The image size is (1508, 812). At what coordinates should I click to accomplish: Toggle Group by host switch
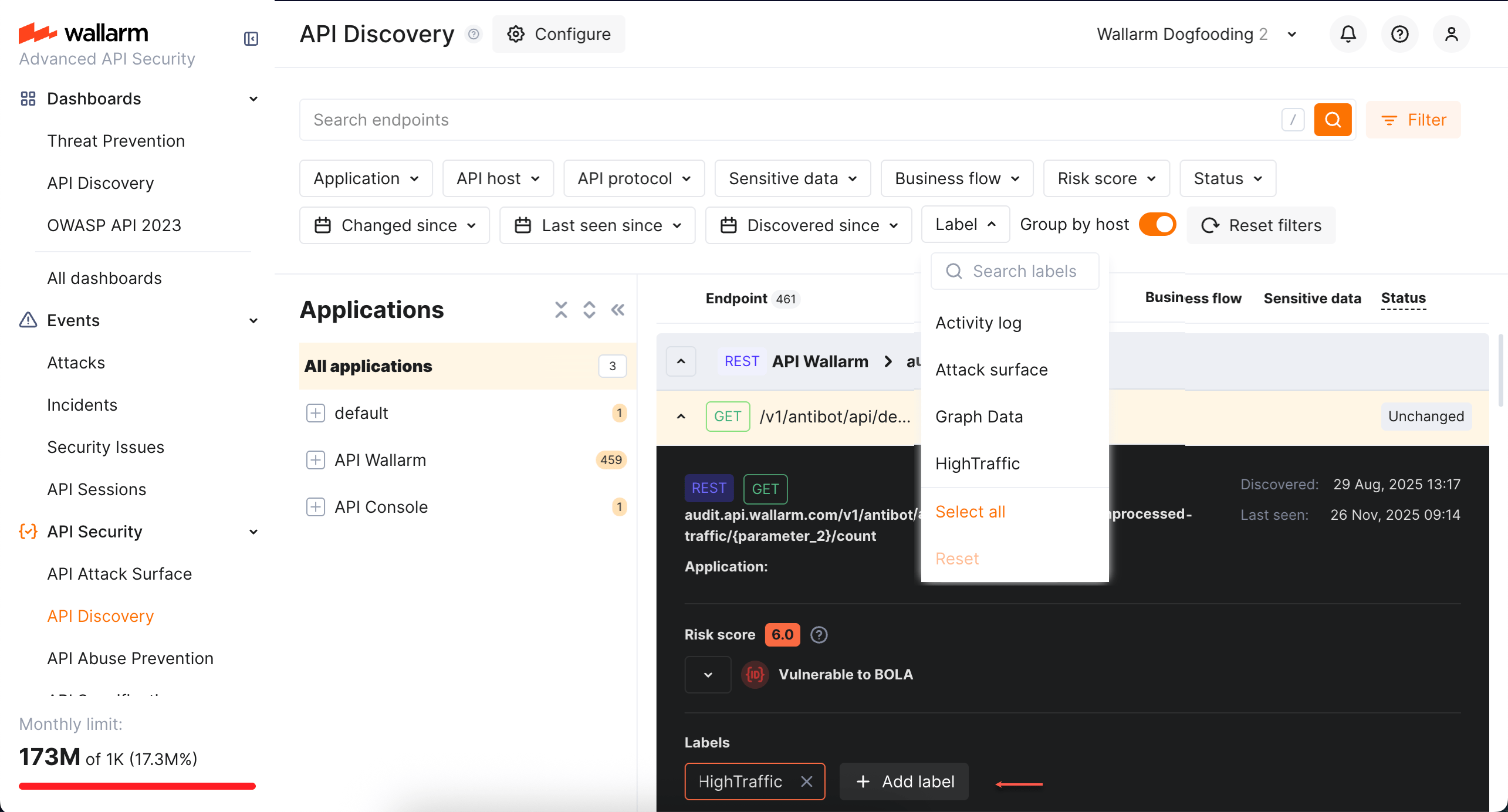click(1157, 225)
